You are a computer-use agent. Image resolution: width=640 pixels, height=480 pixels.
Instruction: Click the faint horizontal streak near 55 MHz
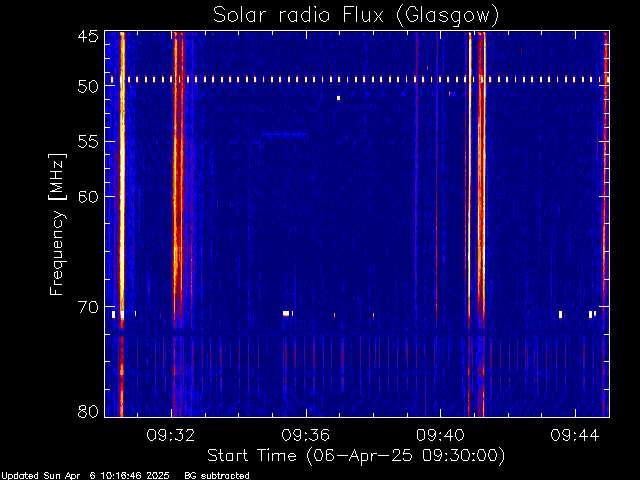284,134
